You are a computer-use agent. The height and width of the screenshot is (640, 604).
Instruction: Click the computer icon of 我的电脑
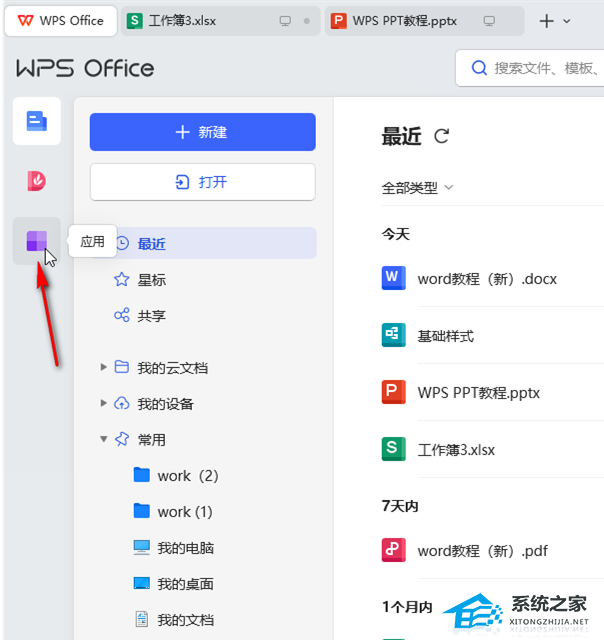(142, 547)
